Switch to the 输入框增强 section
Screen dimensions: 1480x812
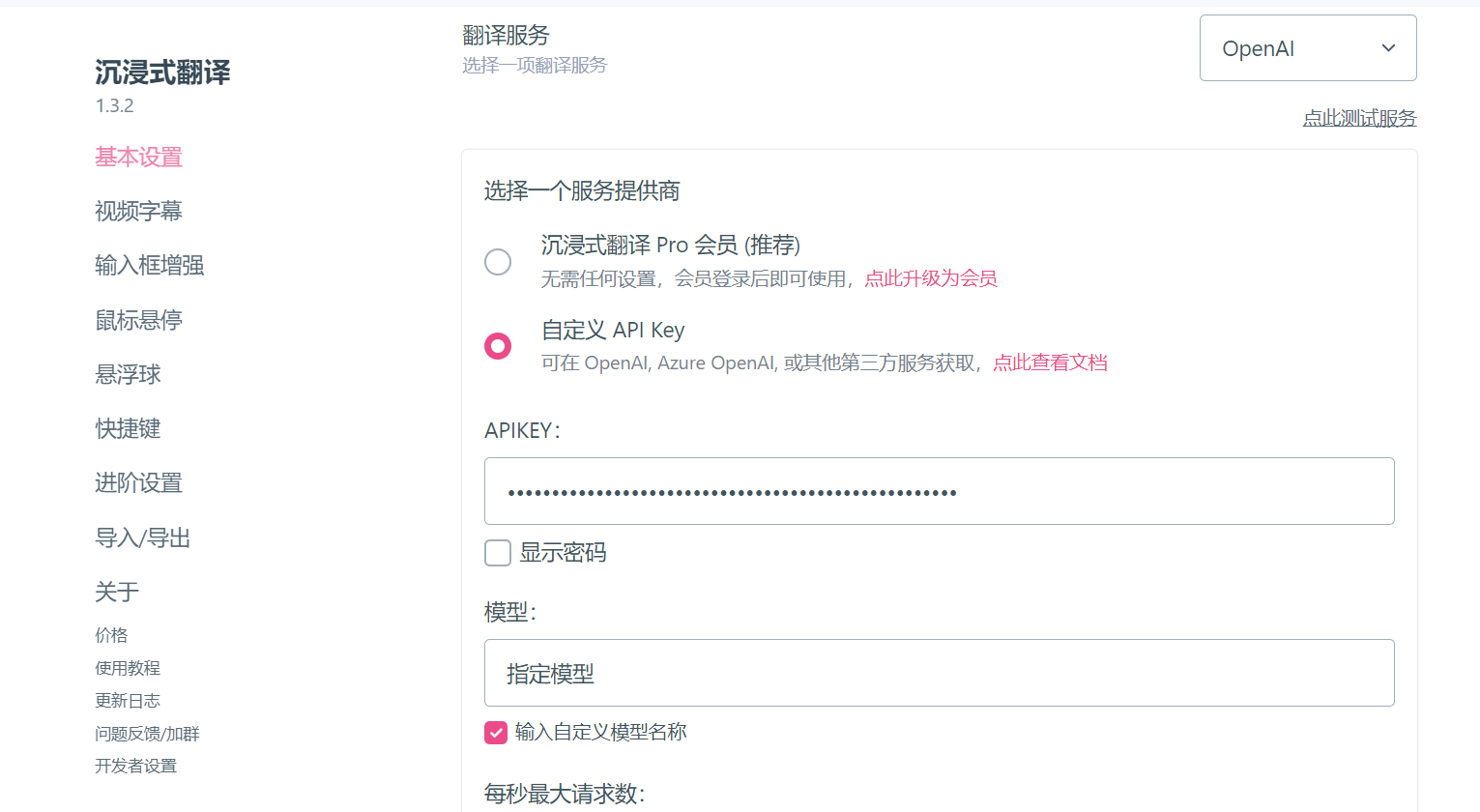tap(149, 265)
